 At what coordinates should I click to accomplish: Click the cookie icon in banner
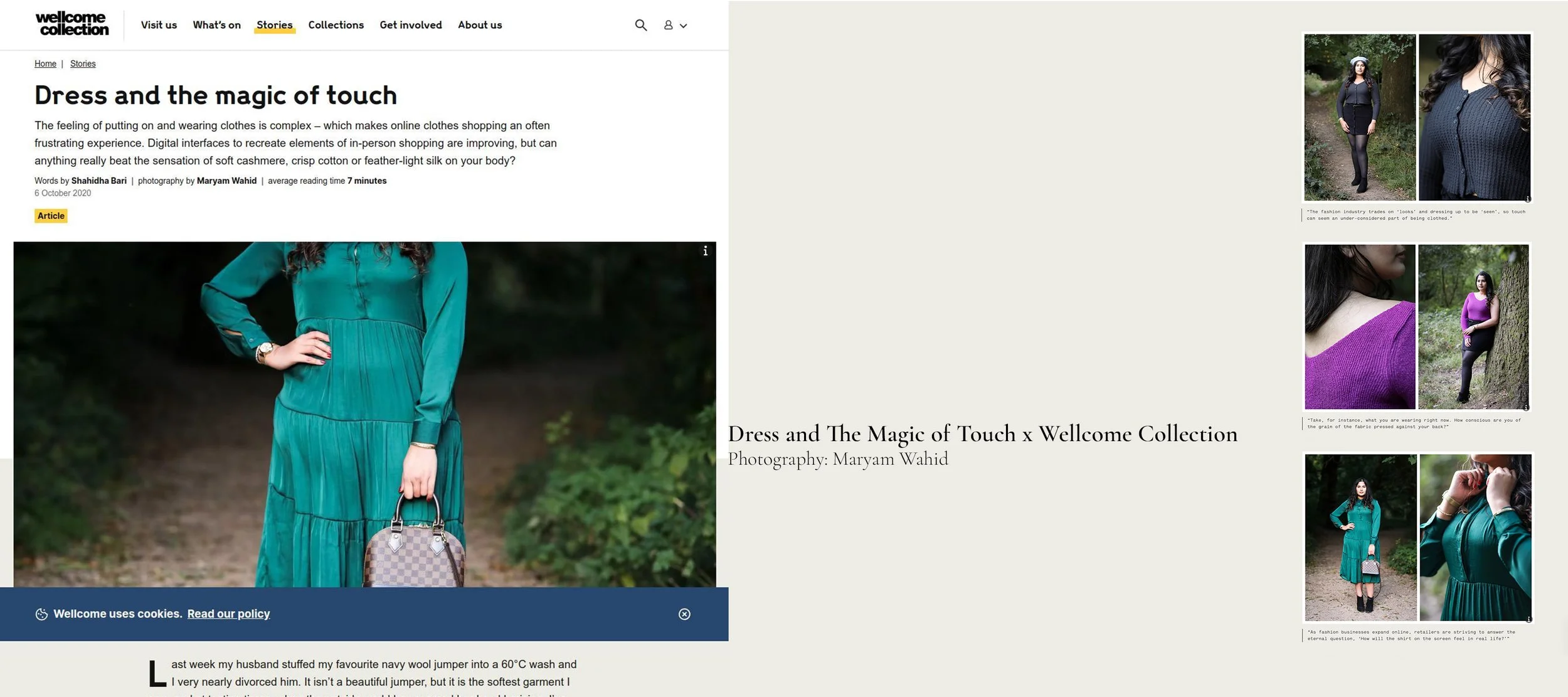(x=41, y=614)
